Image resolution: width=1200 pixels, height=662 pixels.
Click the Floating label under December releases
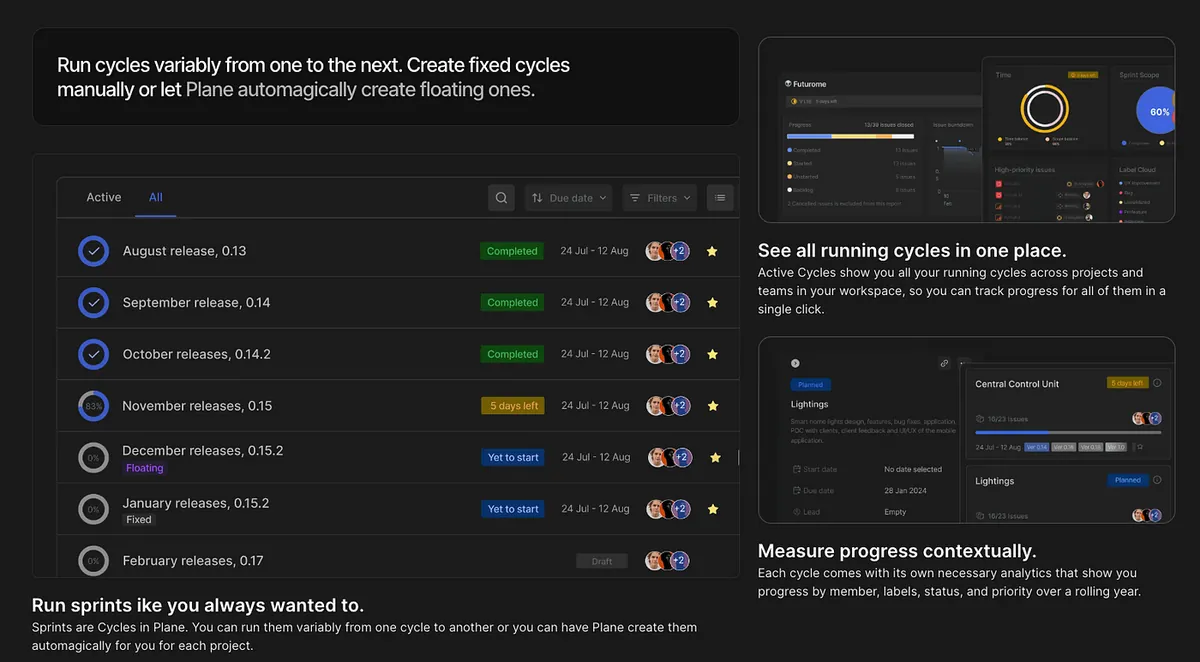145,468
